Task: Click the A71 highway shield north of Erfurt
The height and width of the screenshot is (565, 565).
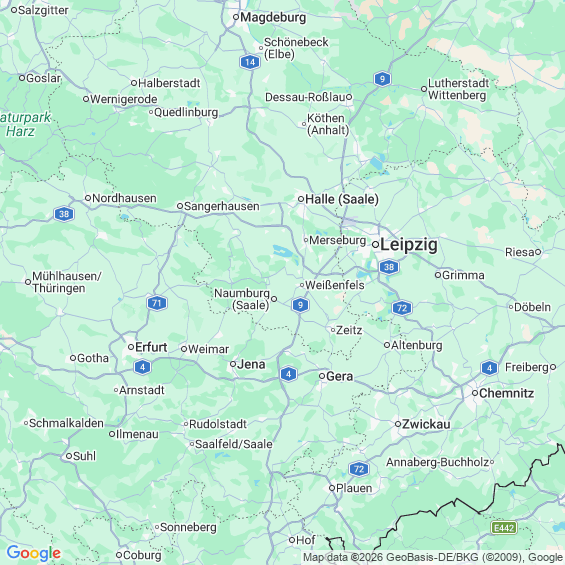Action: 157,303
